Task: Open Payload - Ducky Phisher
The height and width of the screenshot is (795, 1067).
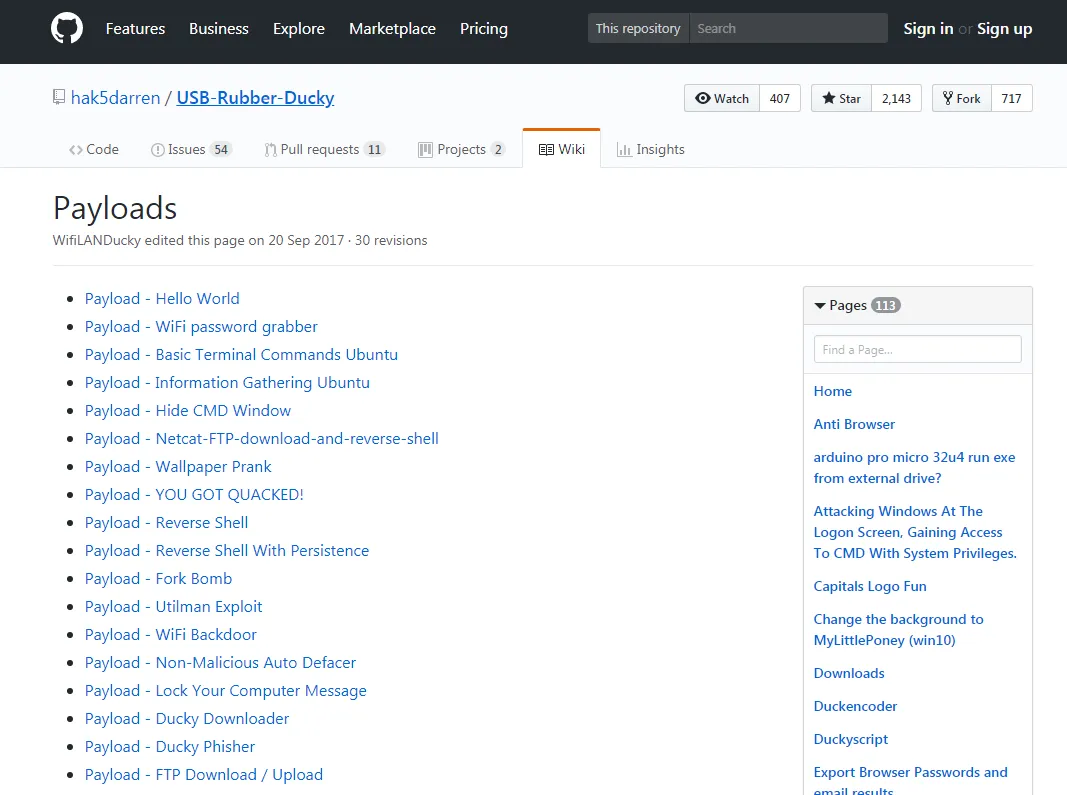Action: pyautogui.click(x=170, y=746)
